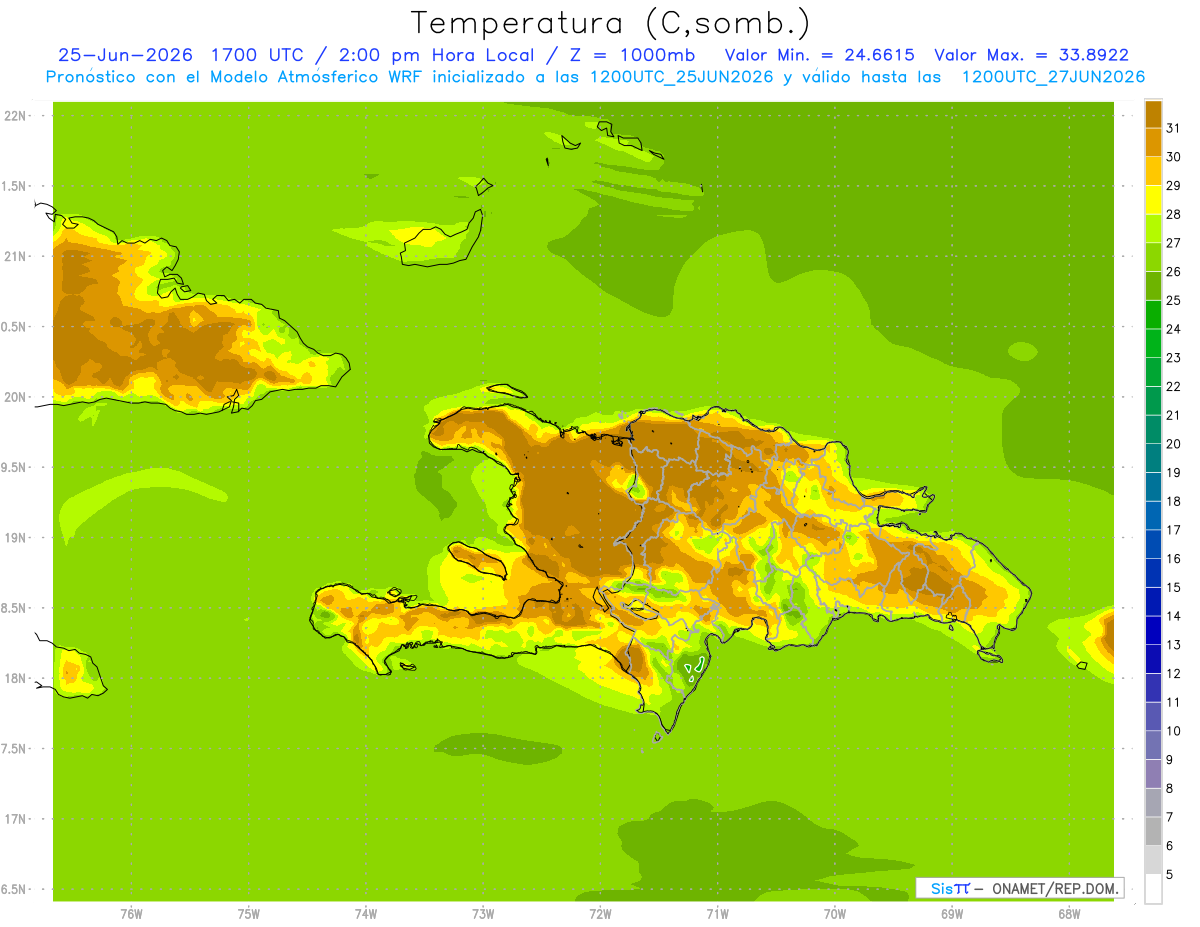Image resolution: width=1200 pixels, height=927 pixels.
Task: Pick the dark brown legend swatch above 31
Action: (1153, 114)
